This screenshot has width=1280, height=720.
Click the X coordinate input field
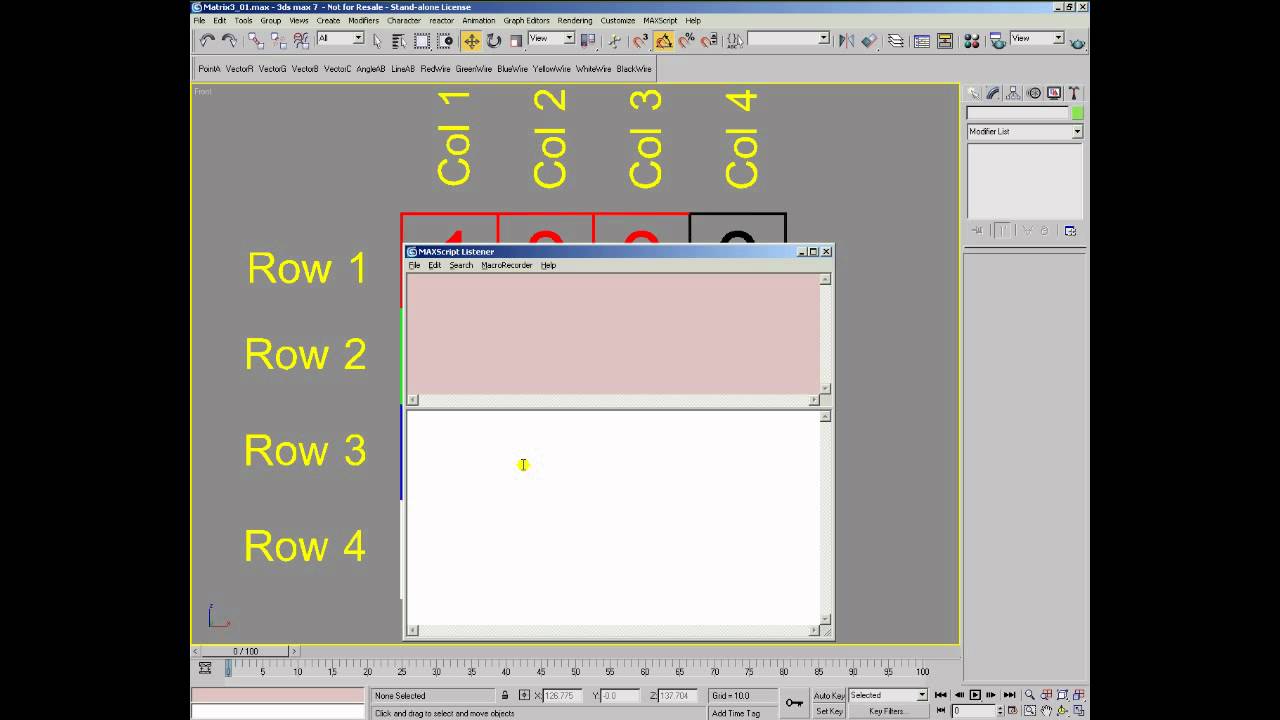563,695
